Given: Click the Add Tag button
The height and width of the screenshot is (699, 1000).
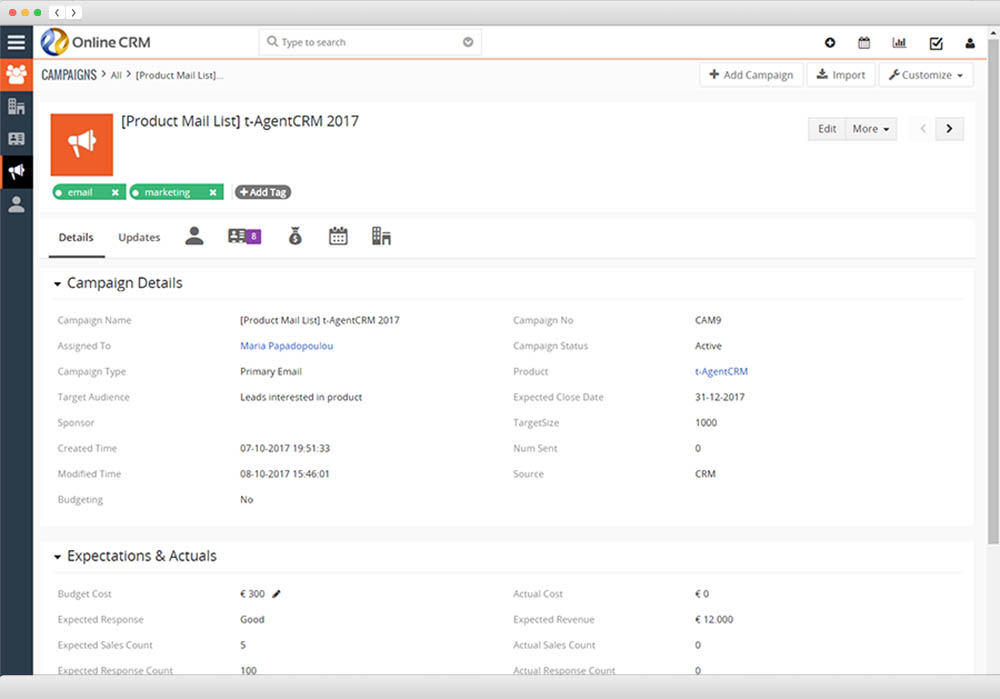Looking at the screenshot, I should (x=263, y=192).
